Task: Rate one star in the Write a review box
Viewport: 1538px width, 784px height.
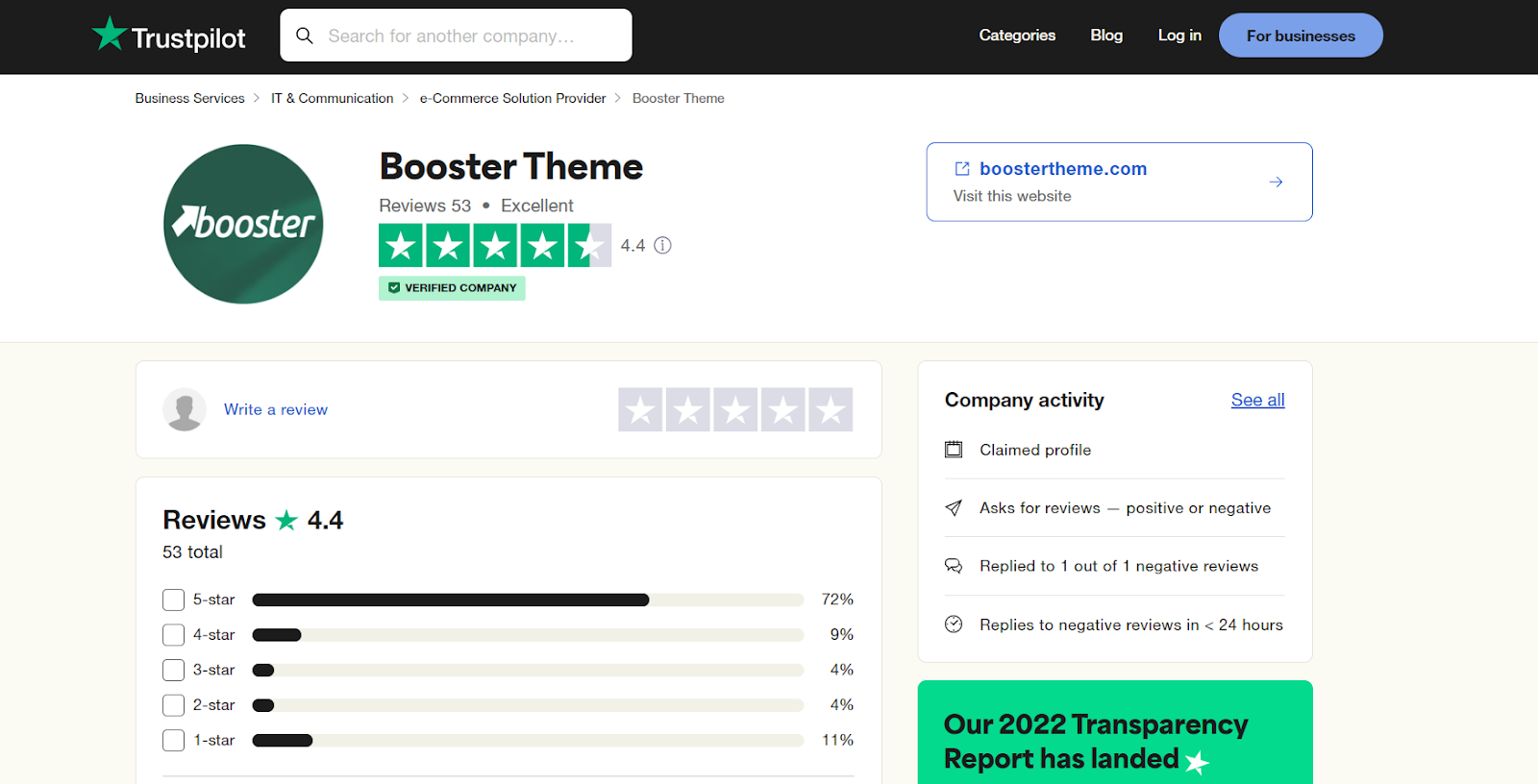Action: [640, 409]
